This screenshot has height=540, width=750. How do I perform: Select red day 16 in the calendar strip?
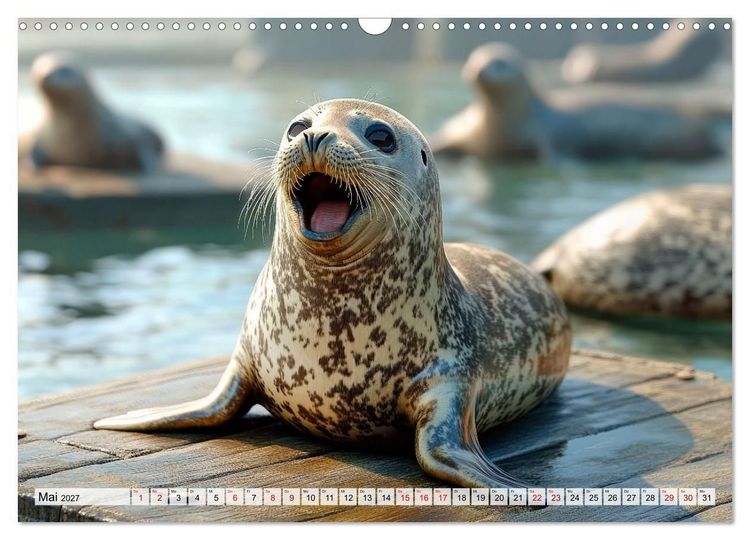pyautogui.click(x=424, y=497)
